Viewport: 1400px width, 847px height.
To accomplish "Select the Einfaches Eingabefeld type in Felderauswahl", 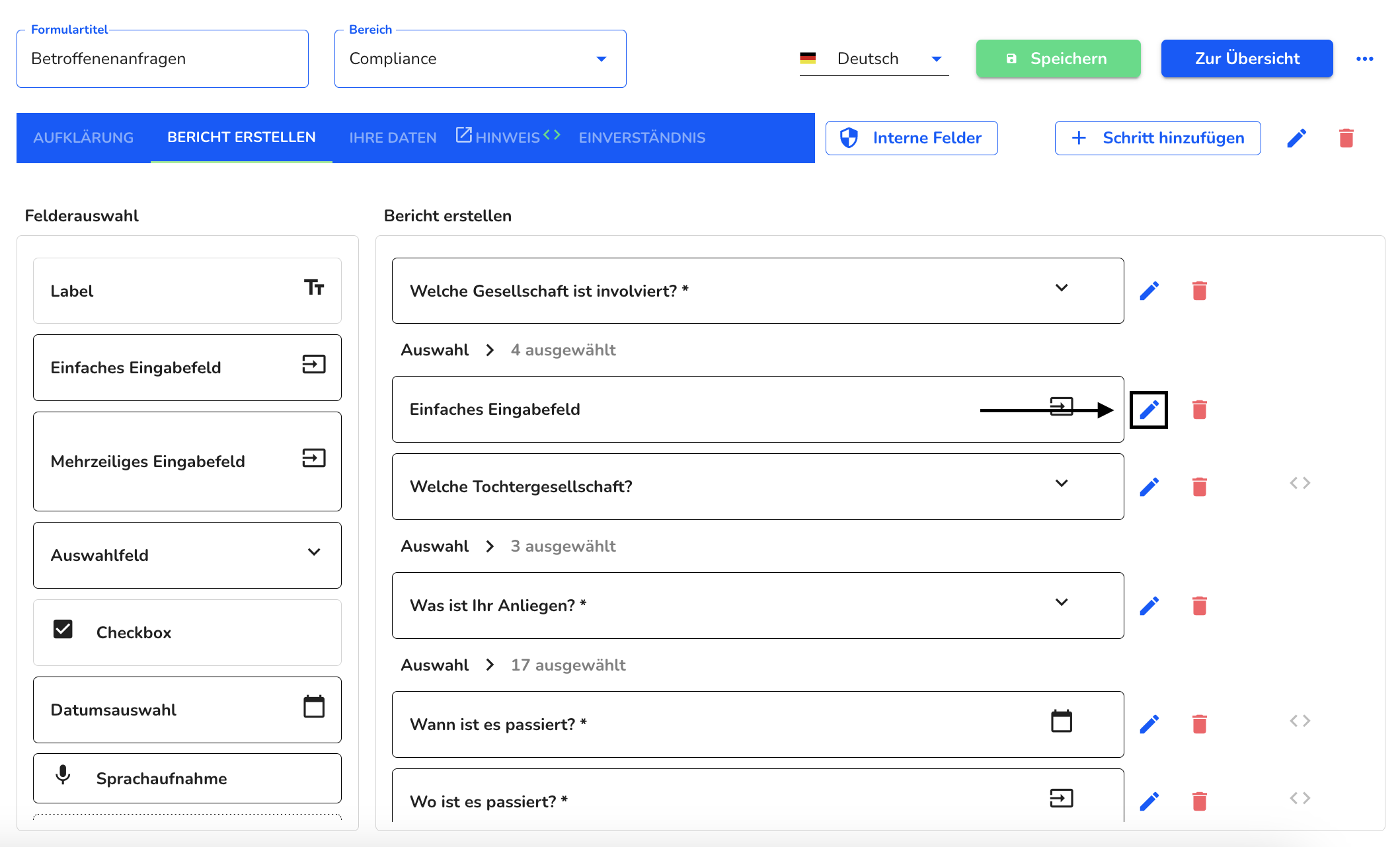I will [187, 367].
